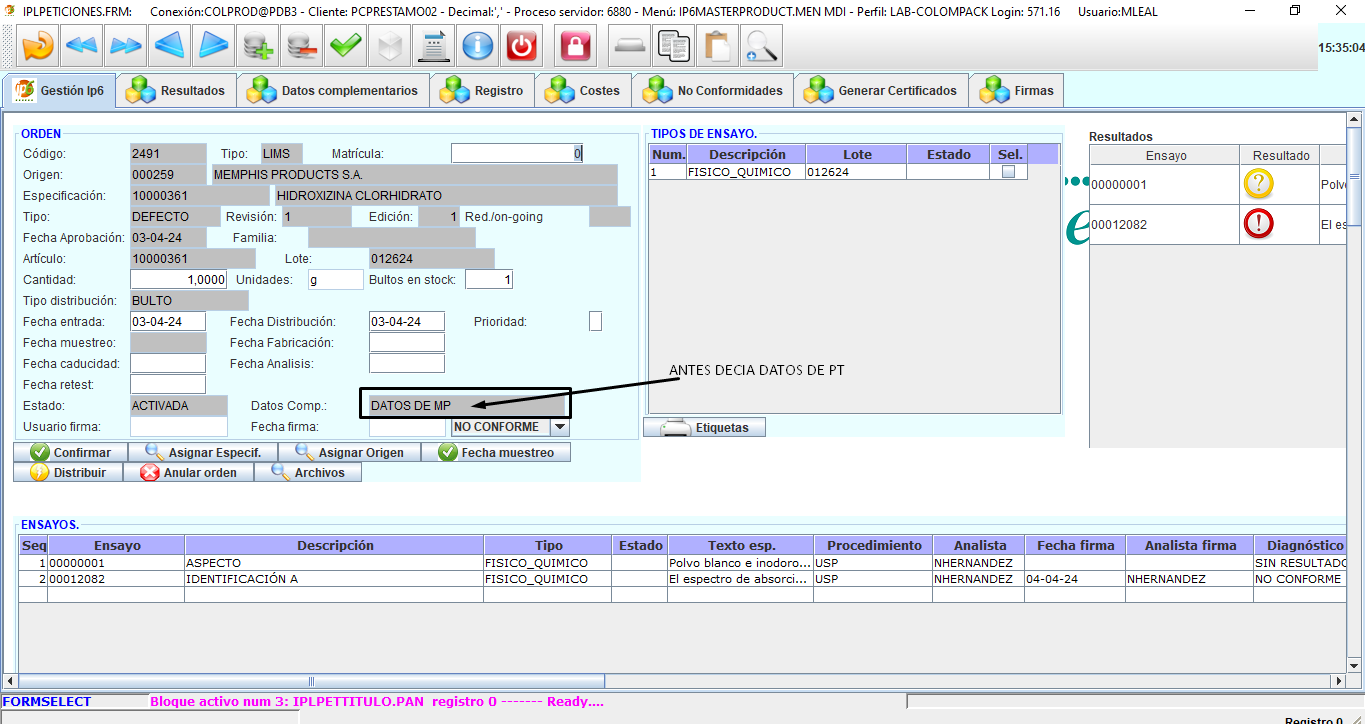Jump to first record with double-left arrows
The image size is (1365, 724).
tap(82, 46)
